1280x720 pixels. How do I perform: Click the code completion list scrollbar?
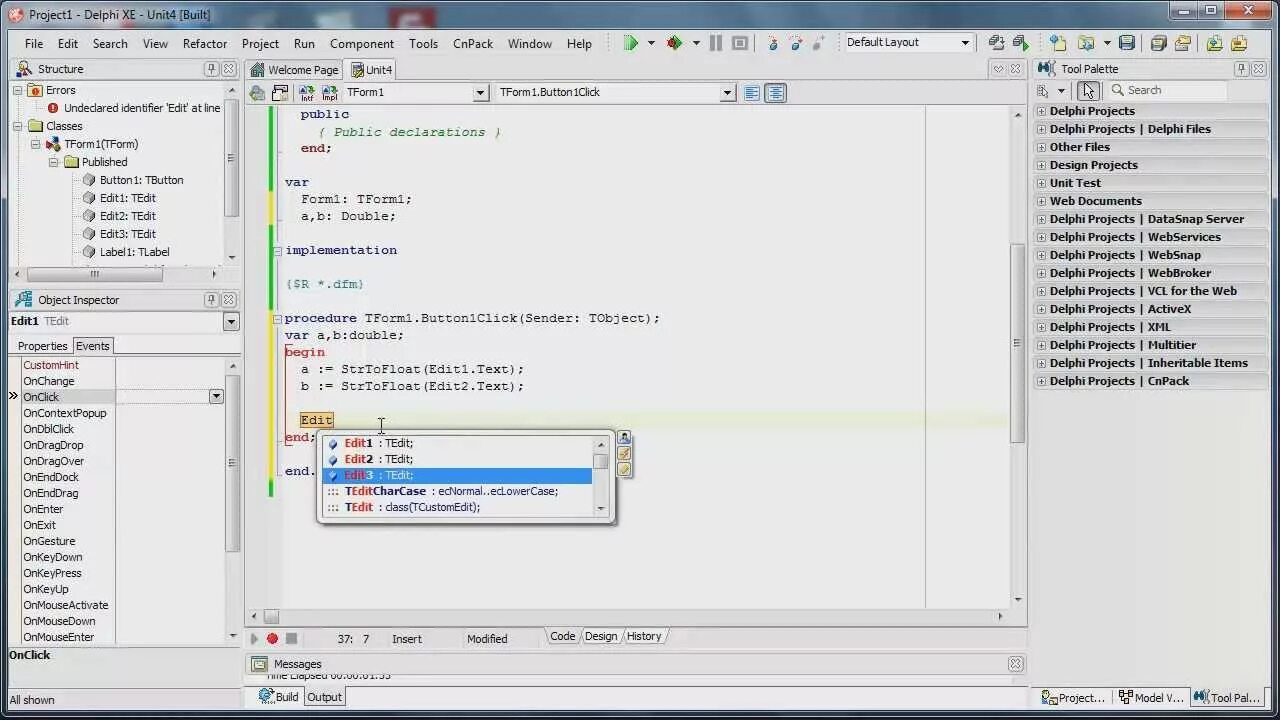pos(601,475)
